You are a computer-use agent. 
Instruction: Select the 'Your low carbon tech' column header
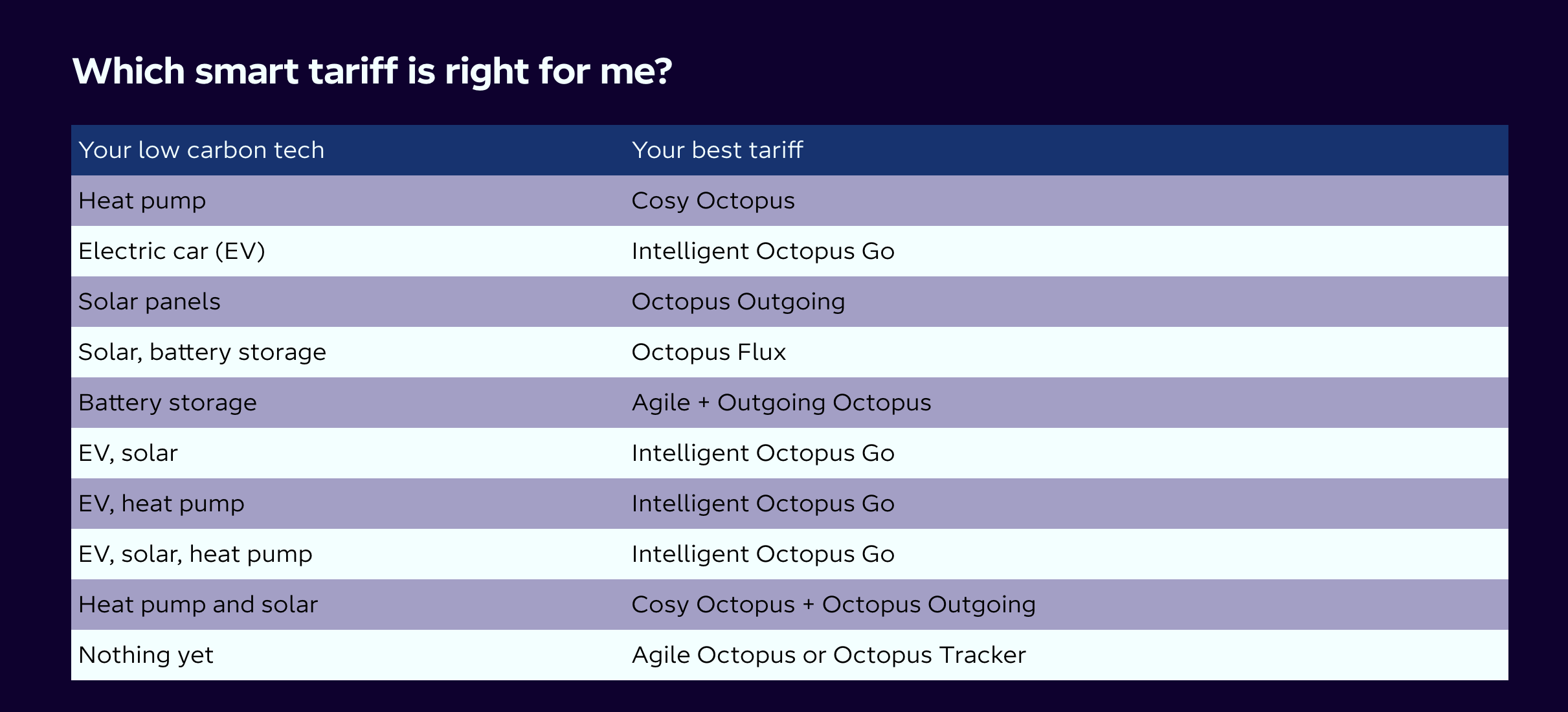click(x=201, y=150)
